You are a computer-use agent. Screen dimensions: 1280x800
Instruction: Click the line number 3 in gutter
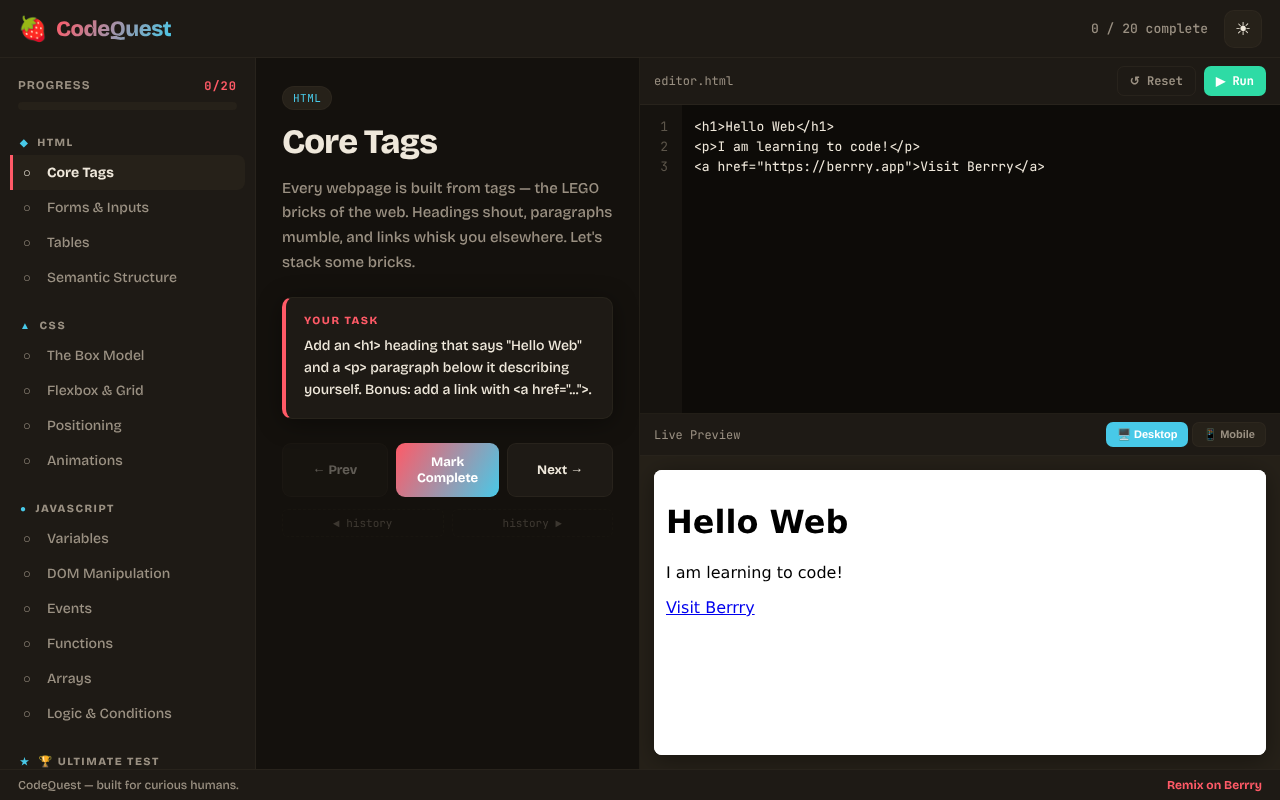(664, 167)
